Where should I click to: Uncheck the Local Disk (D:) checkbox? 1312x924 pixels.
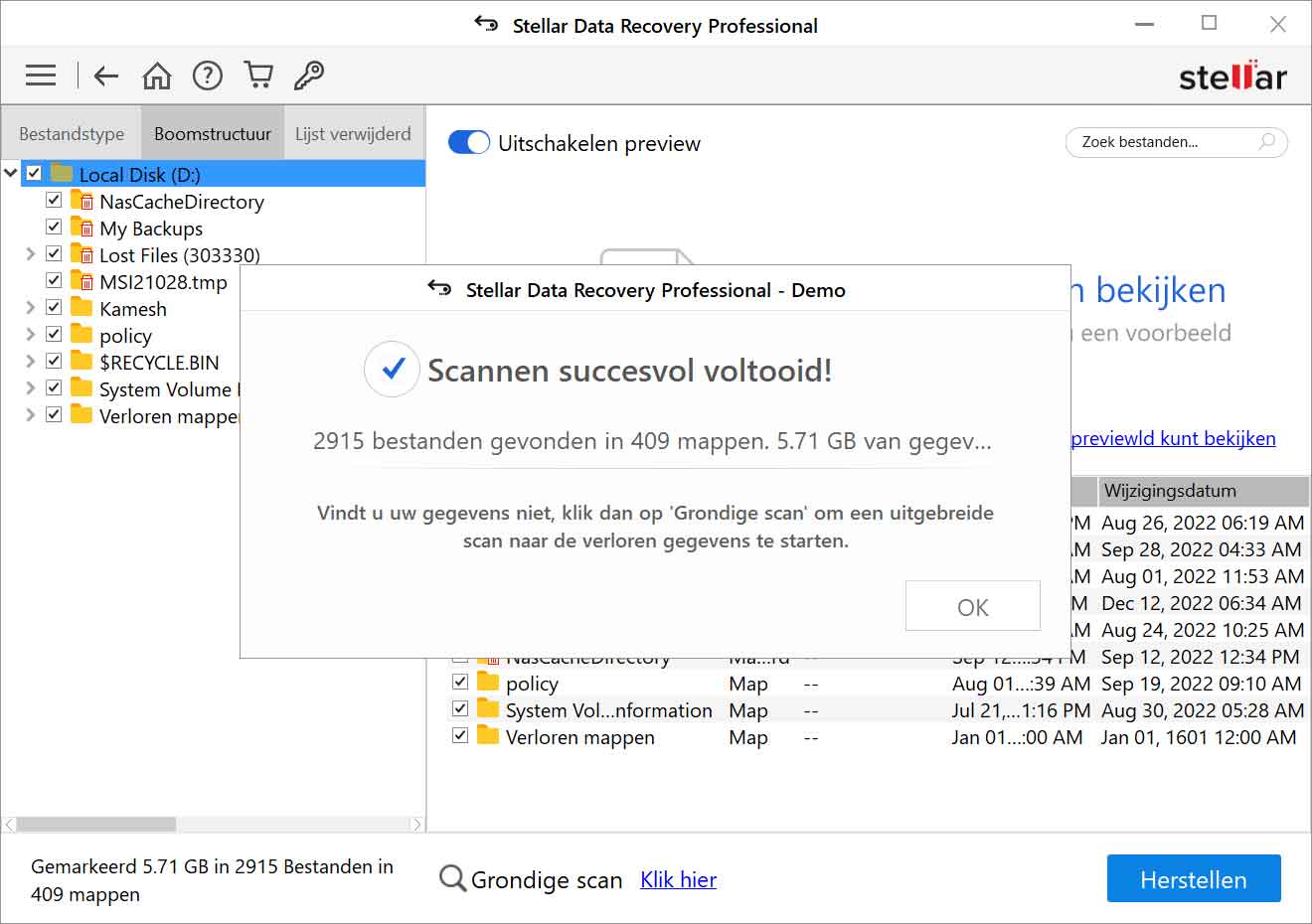tap(34, 173)
